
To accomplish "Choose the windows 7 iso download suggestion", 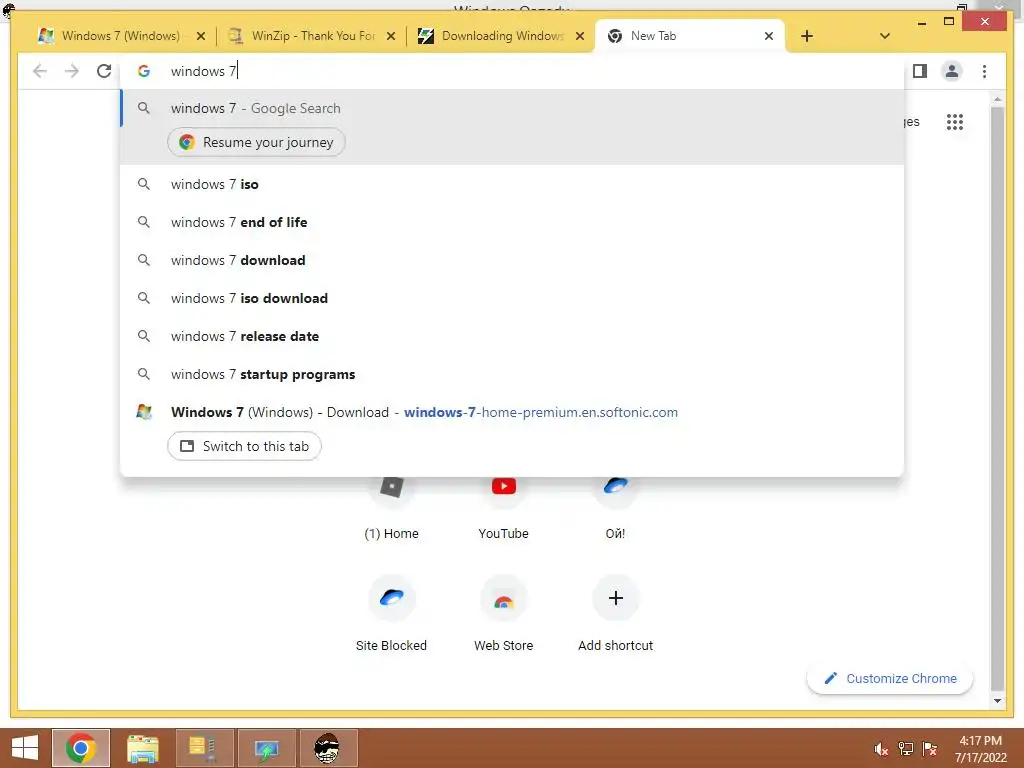I will (x=512, y=298).
